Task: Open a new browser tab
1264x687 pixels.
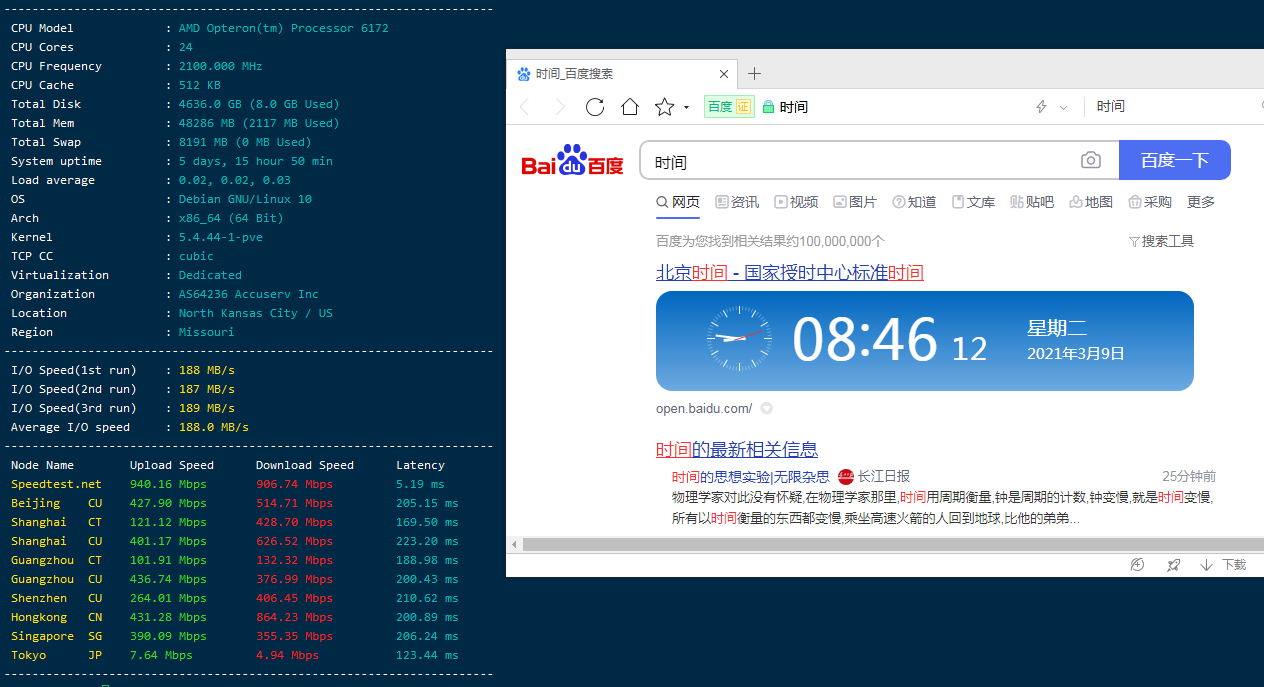Action: (x=754, y=74)
